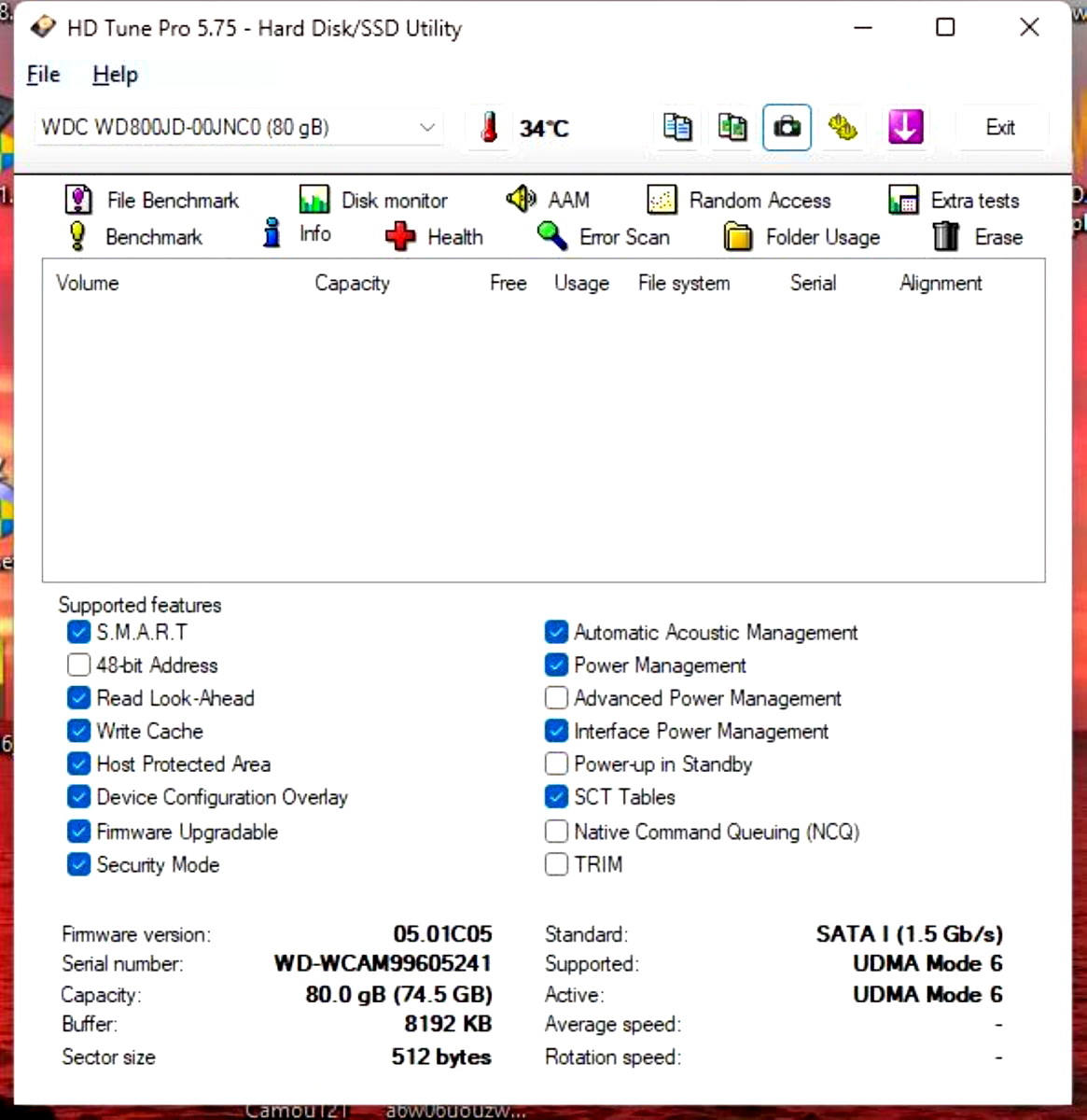Viewport: 1087px width, 1120px height.
Task: Toggle the Interface Power Management checkbox
Action: tap(556, 731)
